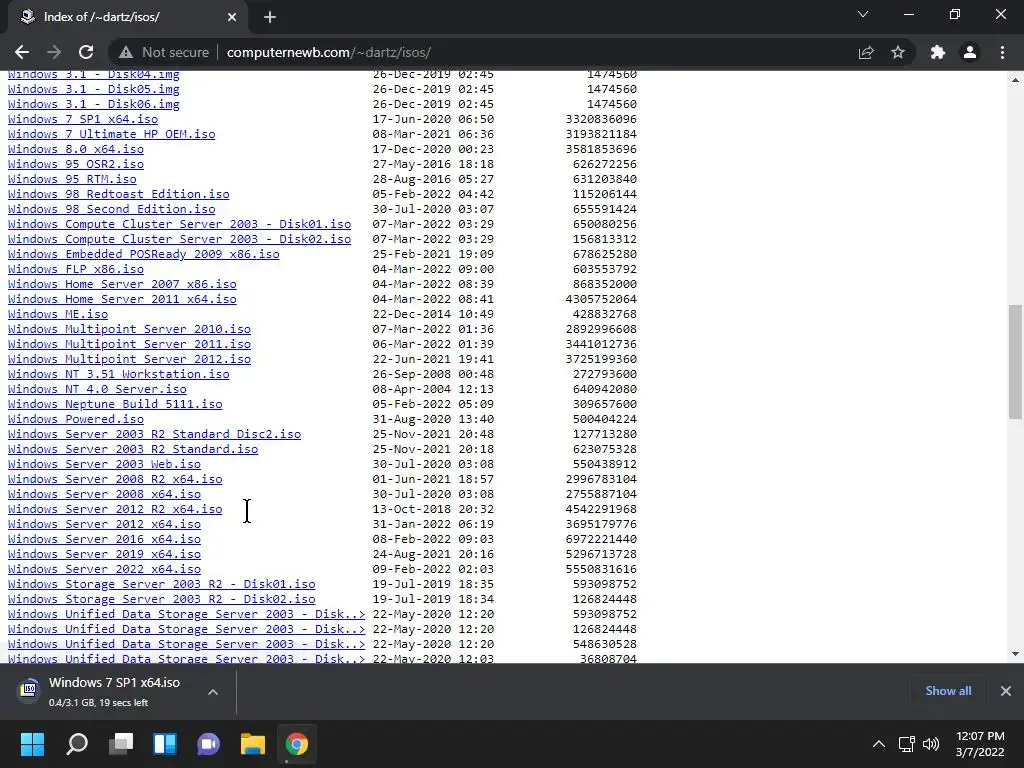1024x768 pixels.
Task: Open Windows FLP x86.iso link
Action: pos(76,269)
